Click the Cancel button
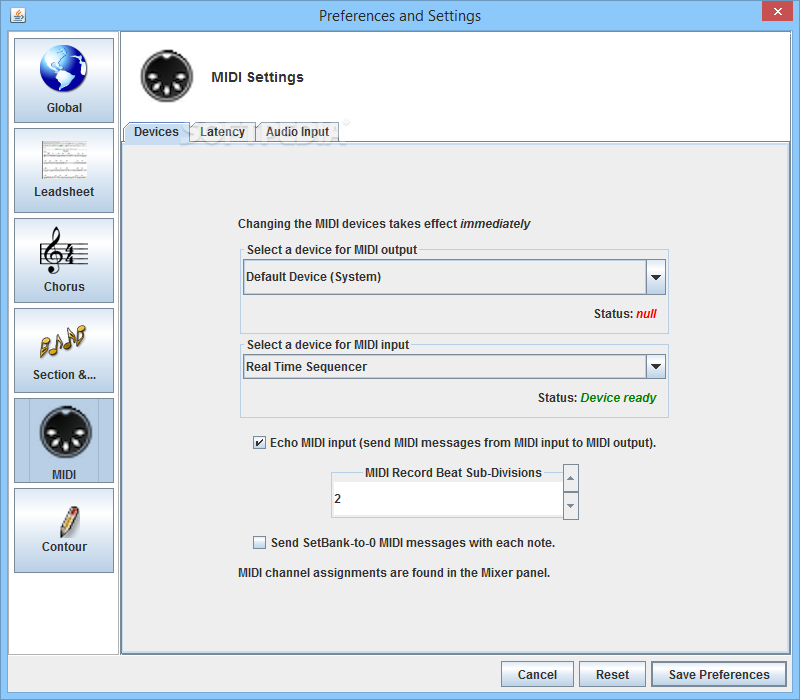Viewport: 800px width, 700px height. coord(537,674)
